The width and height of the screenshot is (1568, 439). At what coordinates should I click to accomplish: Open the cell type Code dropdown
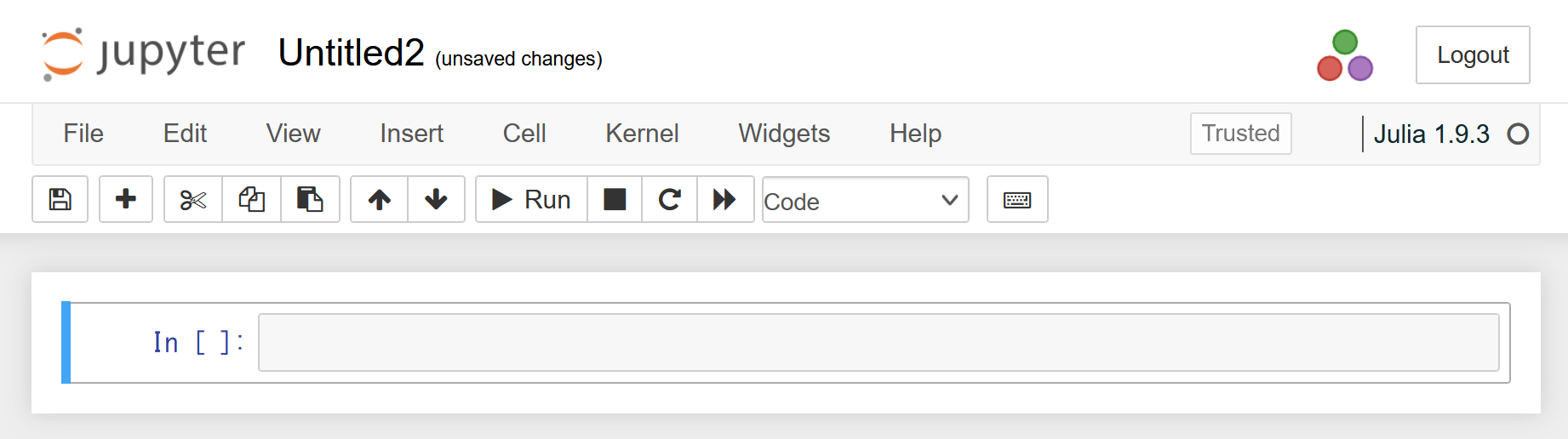click(x=865, y=201)
